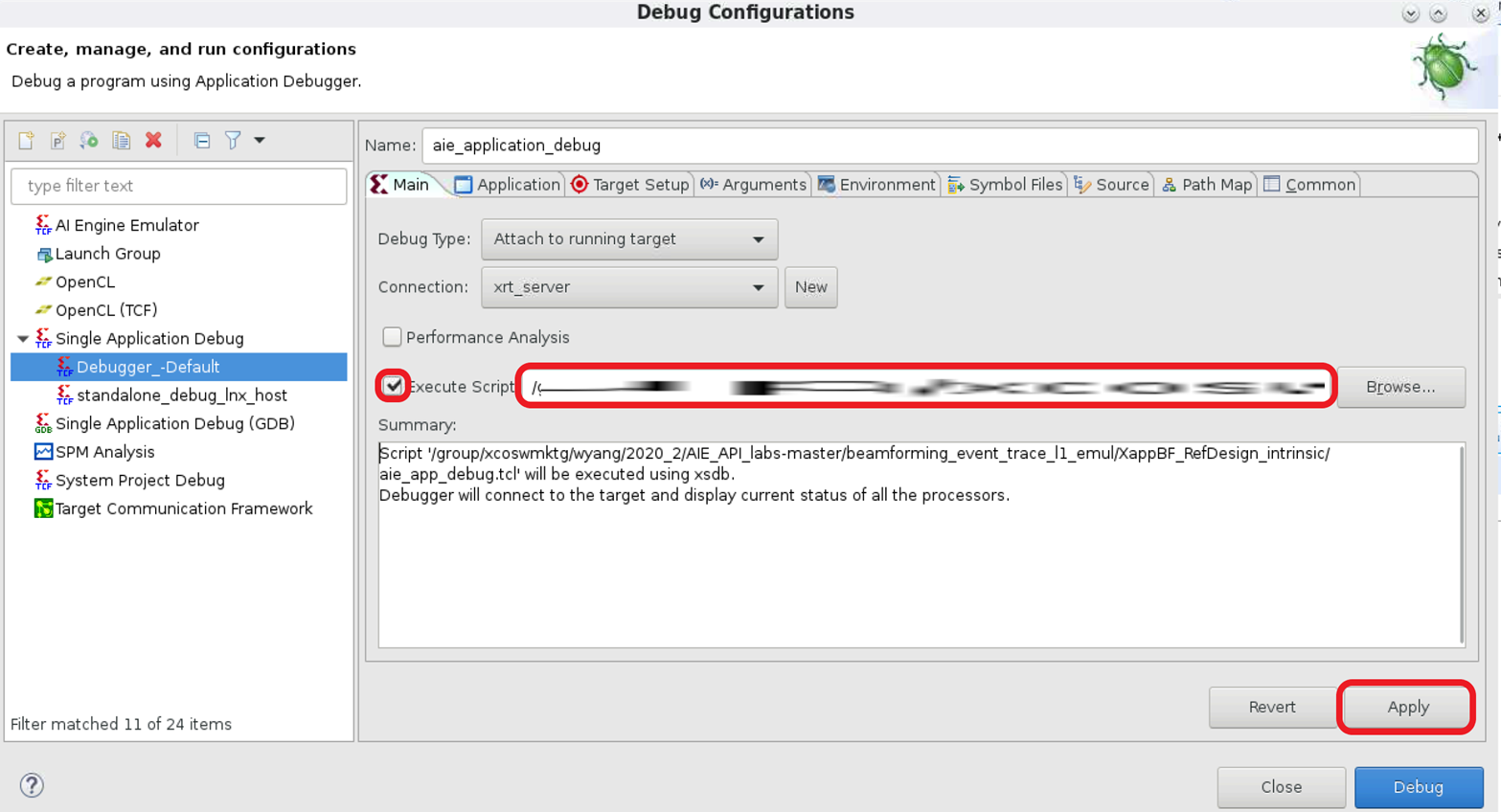Select standalone_debug_lnx_host configuration
The height and width of the screenshot is (812, 1501).
pos(181,395)
